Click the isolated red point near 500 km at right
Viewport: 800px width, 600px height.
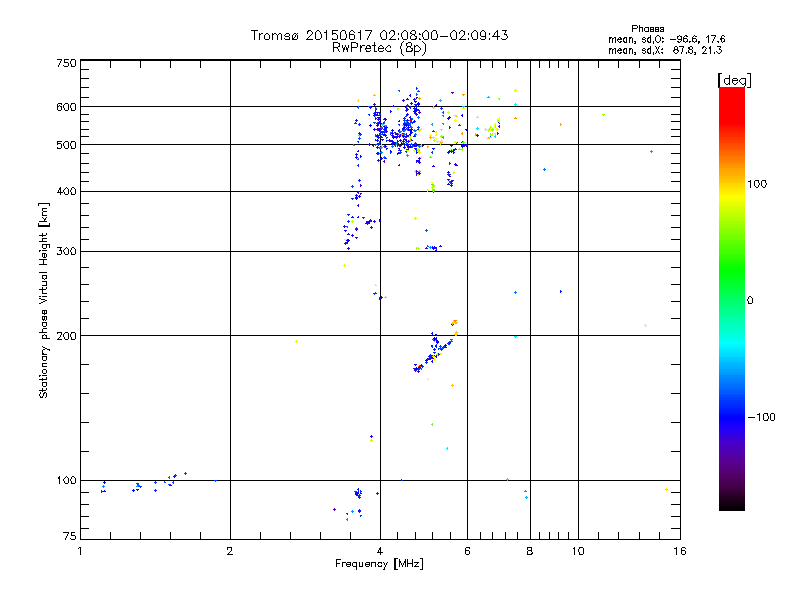tap(651, 152)
